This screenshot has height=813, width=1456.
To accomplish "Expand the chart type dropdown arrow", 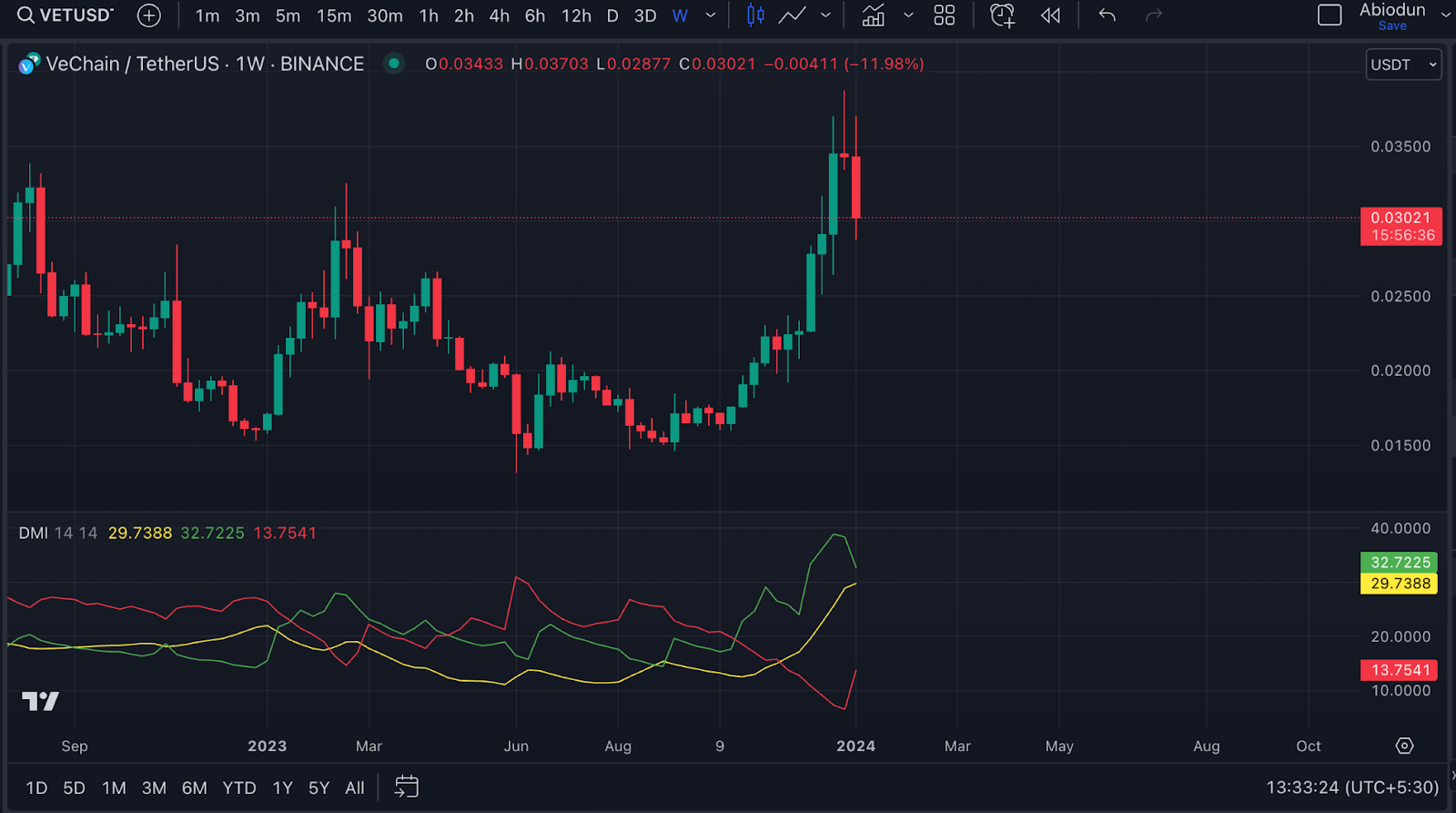I will tap(825, 15).
